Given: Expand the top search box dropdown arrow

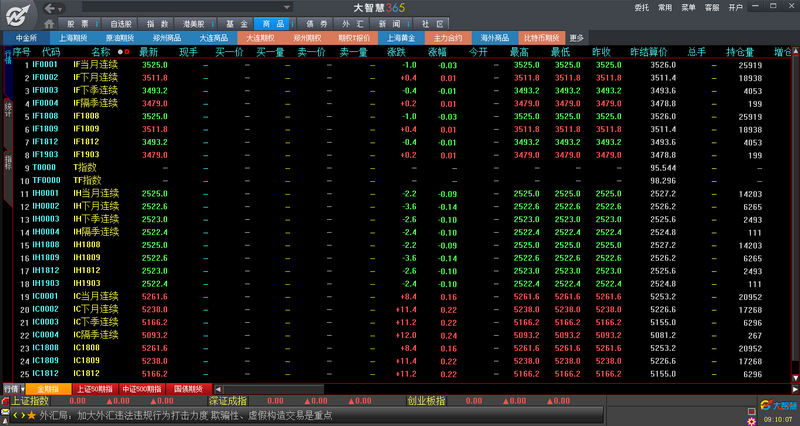Looking at the screenshot, I should 287,7.
